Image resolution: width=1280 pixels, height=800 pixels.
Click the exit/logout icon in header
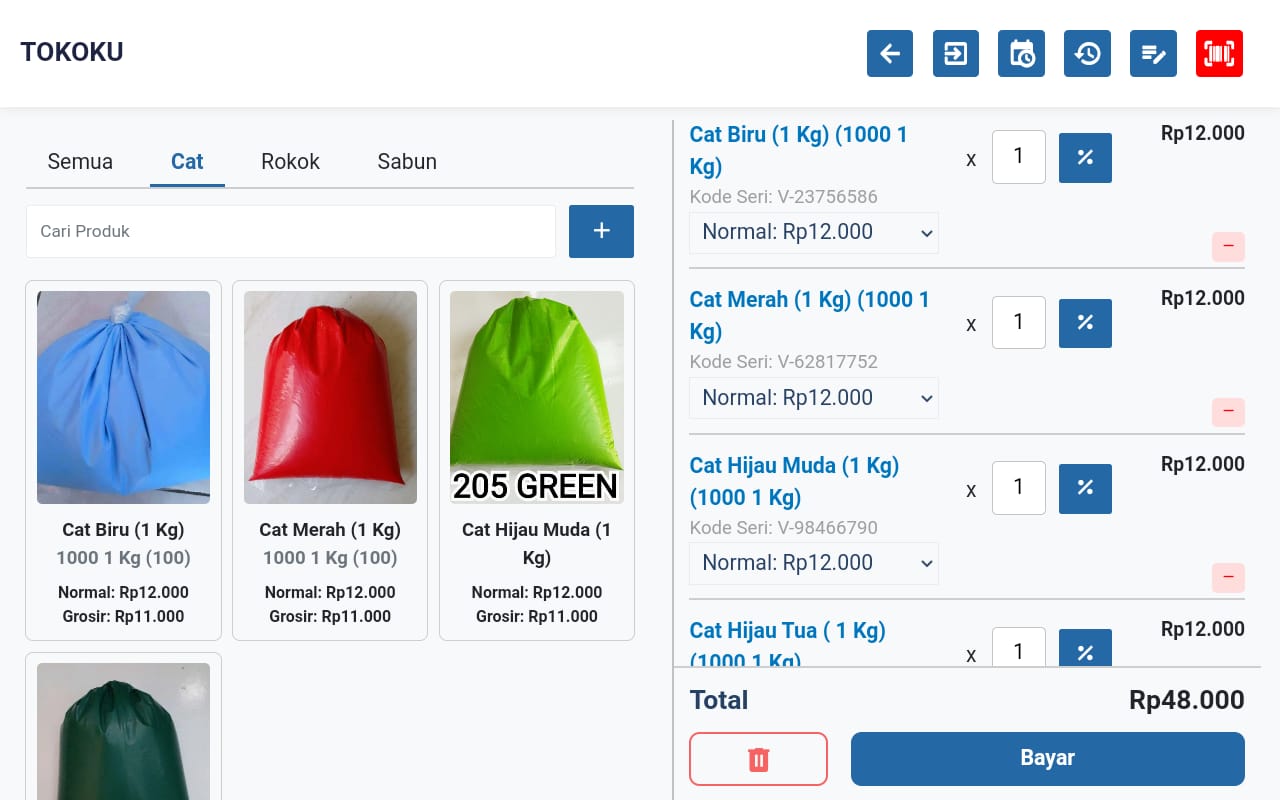tap(955, 54)
